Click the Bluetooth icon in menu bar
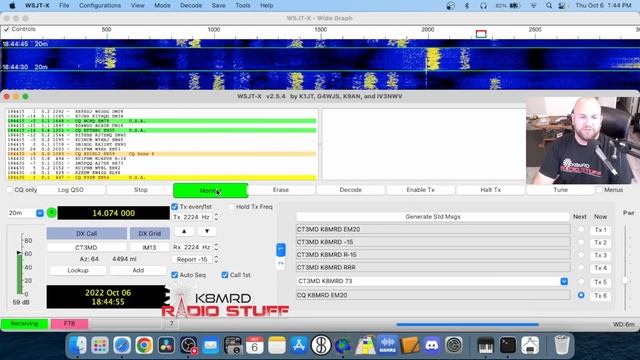 [x=467, y=5]
